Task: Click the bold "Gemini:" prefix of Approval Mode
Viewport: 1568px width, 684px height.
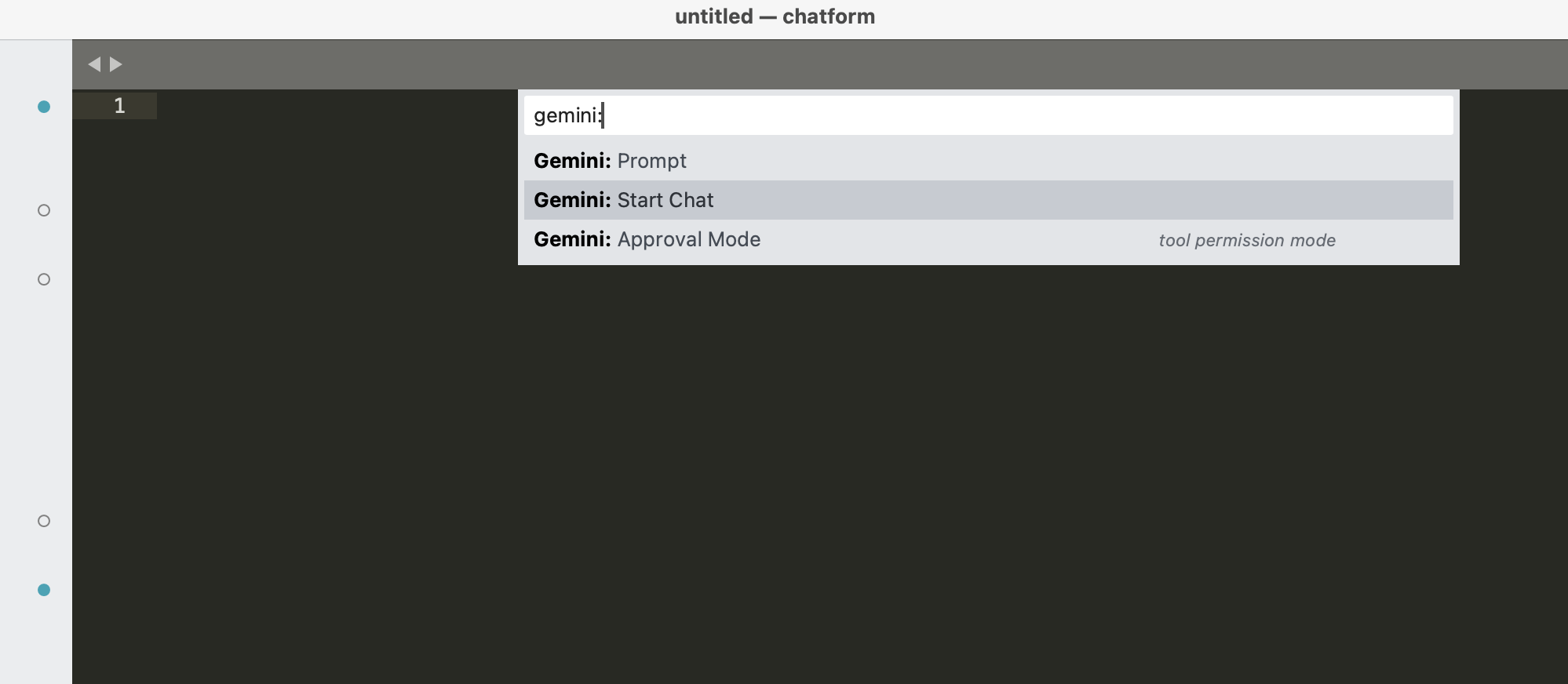Action: (572, 239)
